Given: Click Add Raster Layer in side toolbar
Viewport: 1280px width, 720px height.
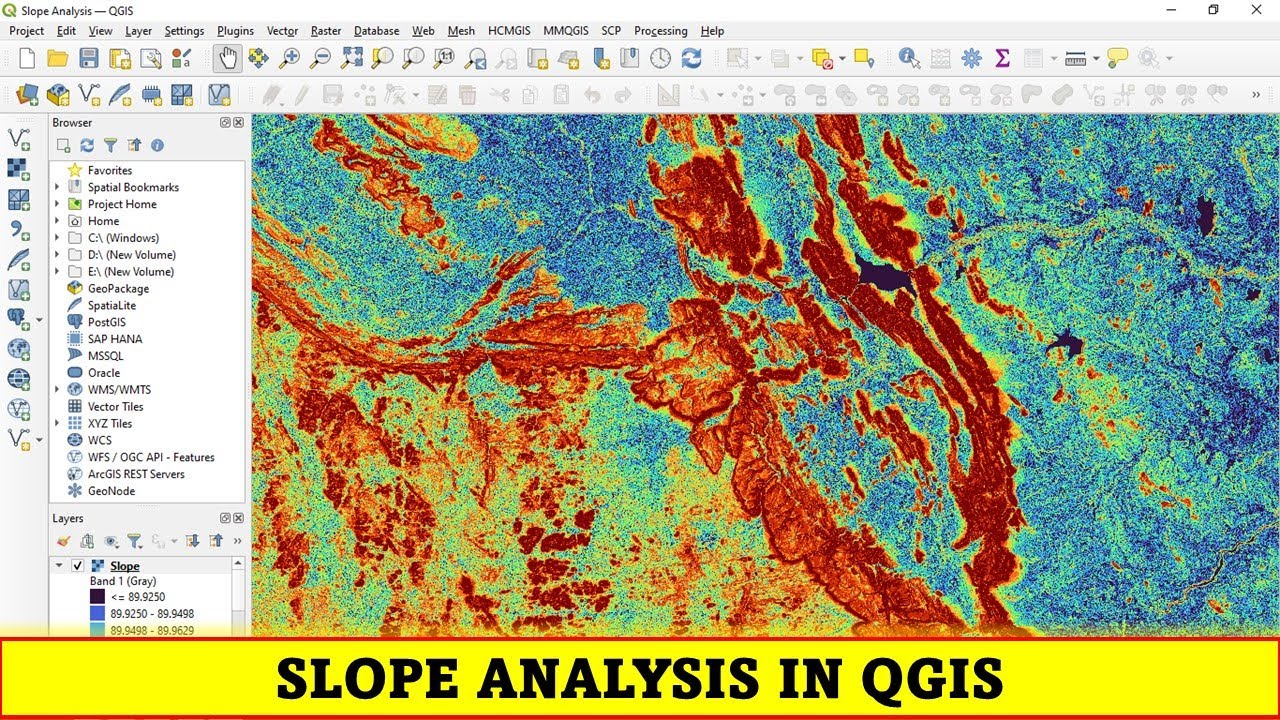Looking at the screenshot, I should 18,169.
